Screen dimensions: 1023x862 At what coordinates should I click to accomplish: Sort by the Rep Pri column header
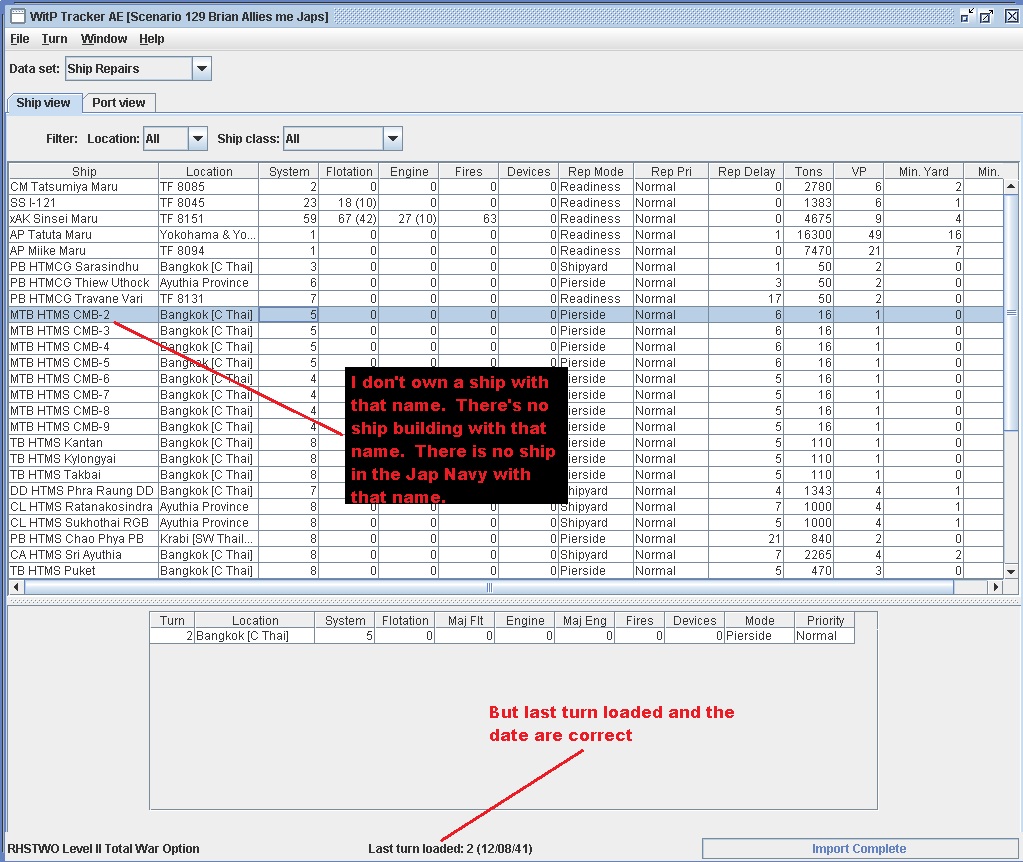point(671,171)
